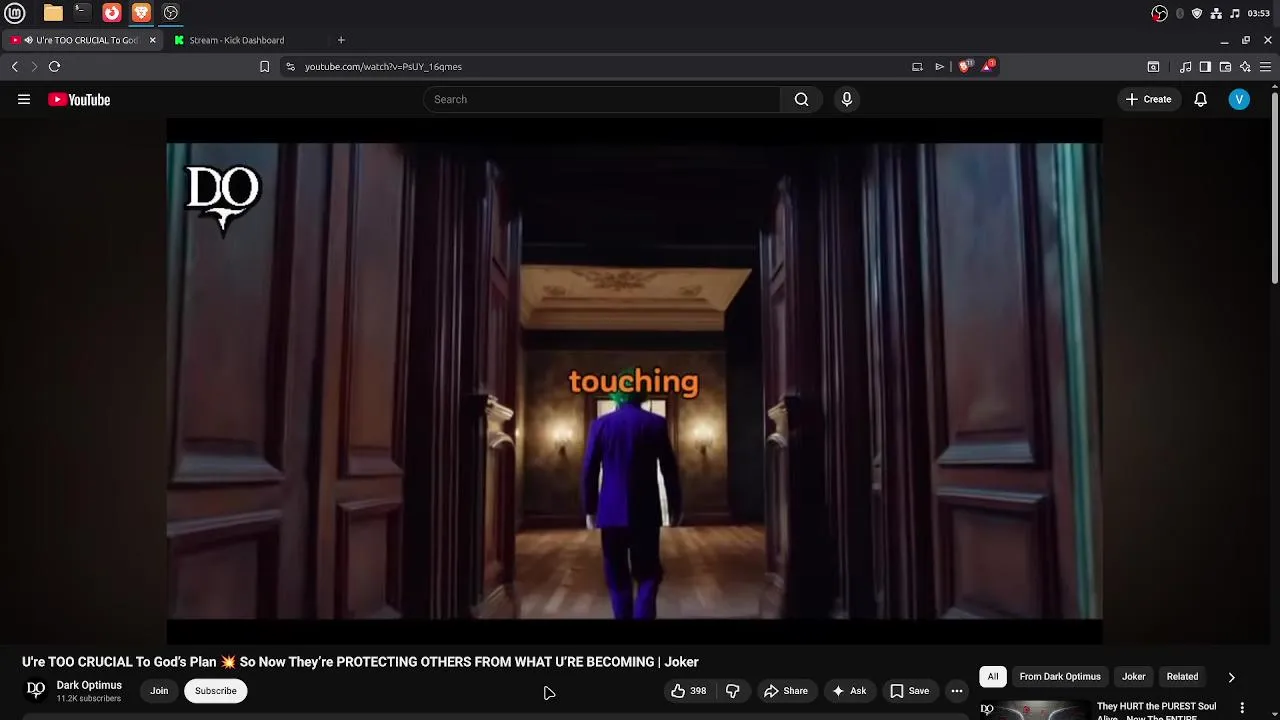Viewport: 1280px width, 720px height.
Task: Open the shield tray icon
Action: (x=1197, y=13)
